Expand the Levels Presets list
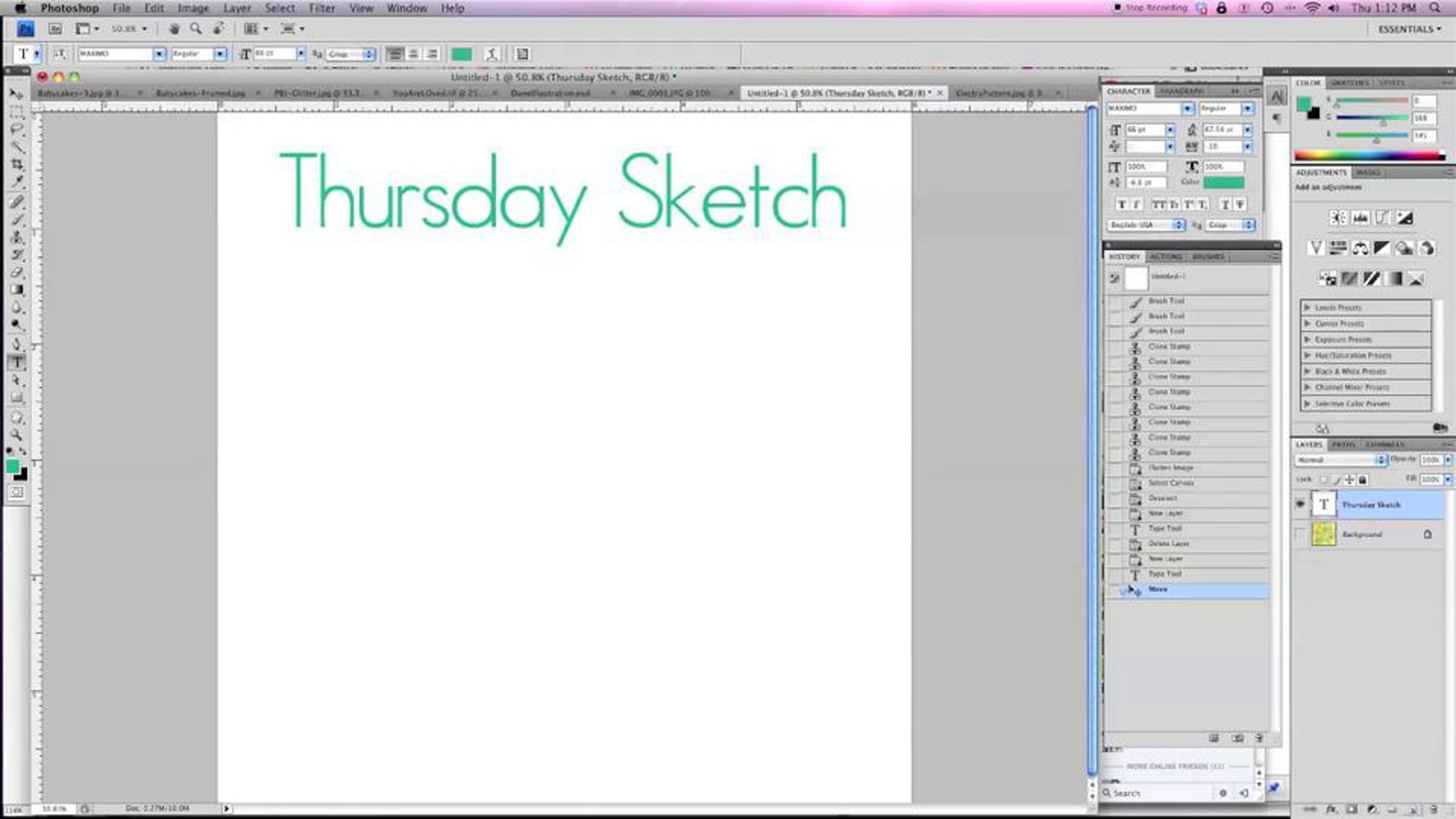The image size is (1456, 819). (1308, 308)
